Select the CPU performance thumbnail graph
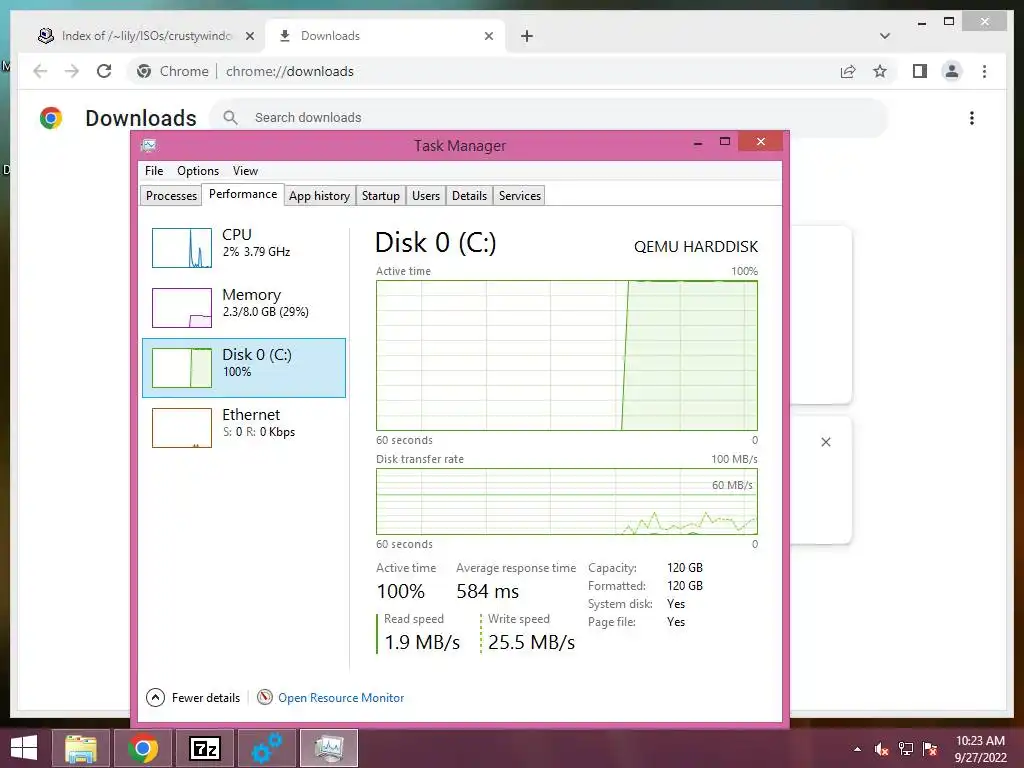 pos(182,248)
